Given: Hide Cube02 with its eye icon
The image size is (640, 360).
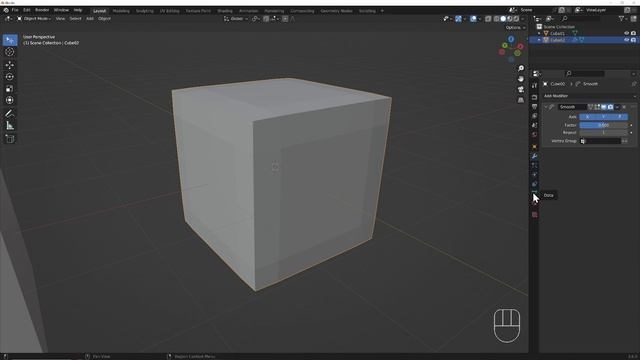Looking at the screenshot, I should [627, 40].
